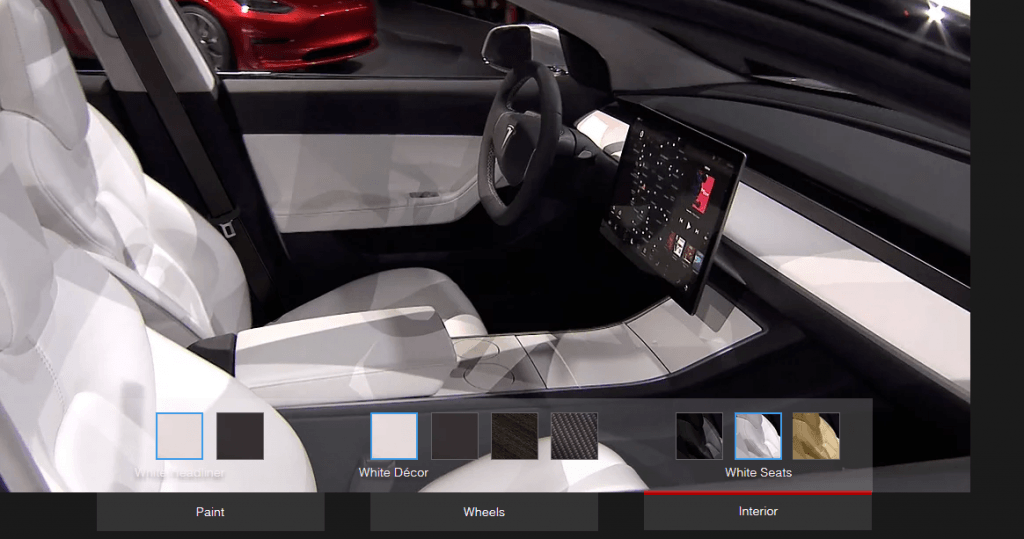
Task: Open the Interior tab
Action: click(x=758, y=511)
